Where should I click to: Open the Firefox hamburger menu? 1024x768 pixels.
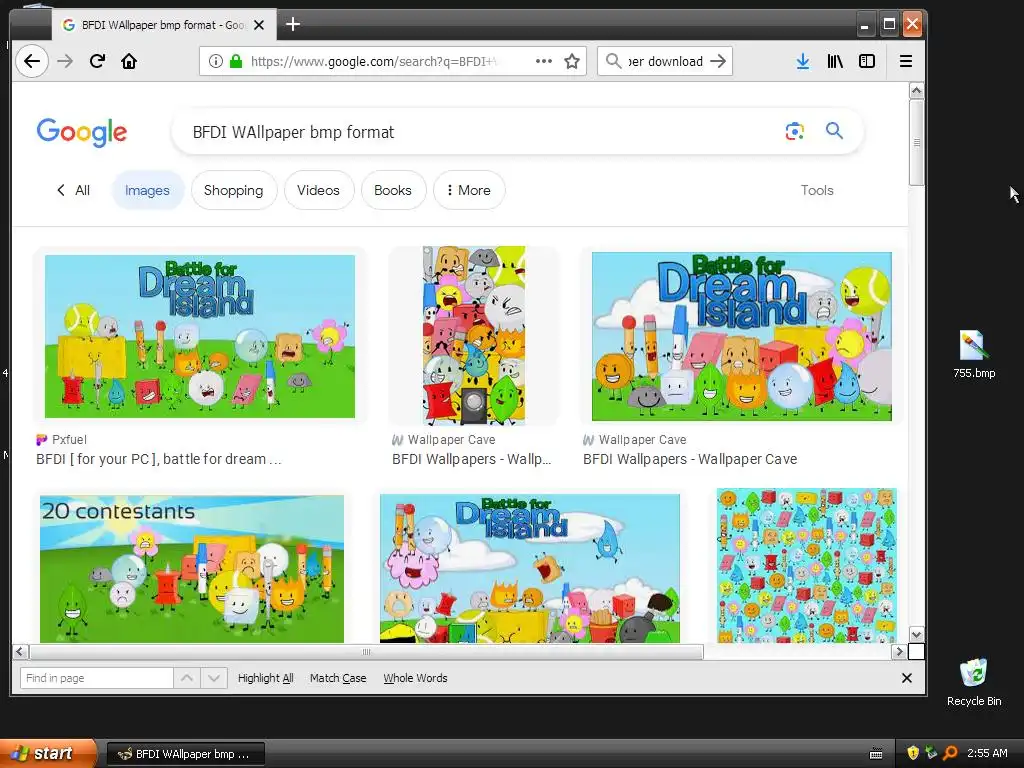pyautogui.click(x=906, y=61)
